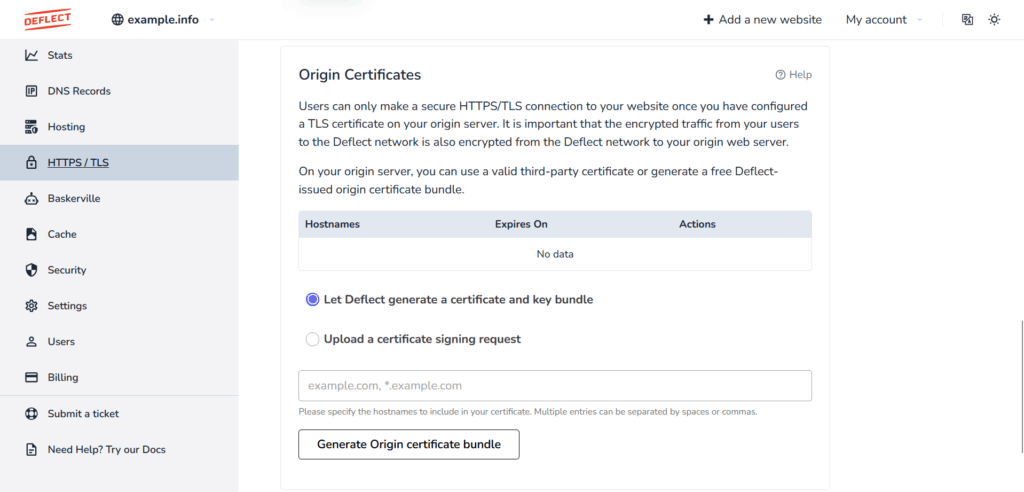The width and height of the screenshot is (1024, 492).
Task: Click the page vertical scrollbar
Action: click(x=1021, y=385)
